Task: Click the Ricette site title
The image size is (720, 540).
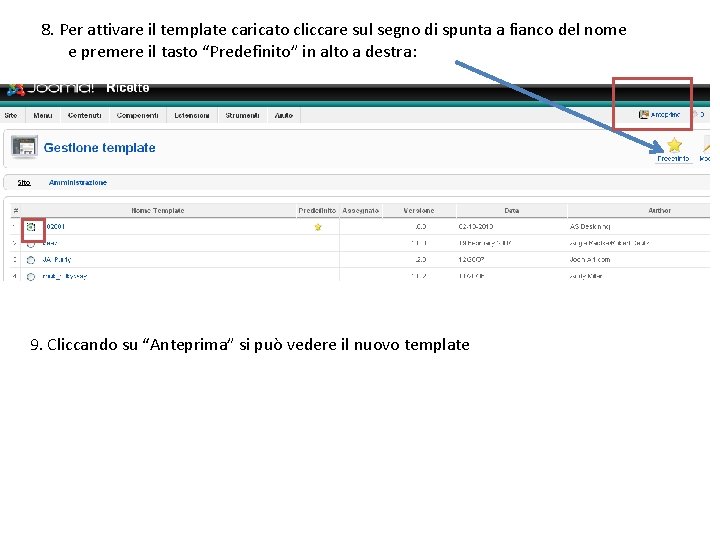Action: 128,88
